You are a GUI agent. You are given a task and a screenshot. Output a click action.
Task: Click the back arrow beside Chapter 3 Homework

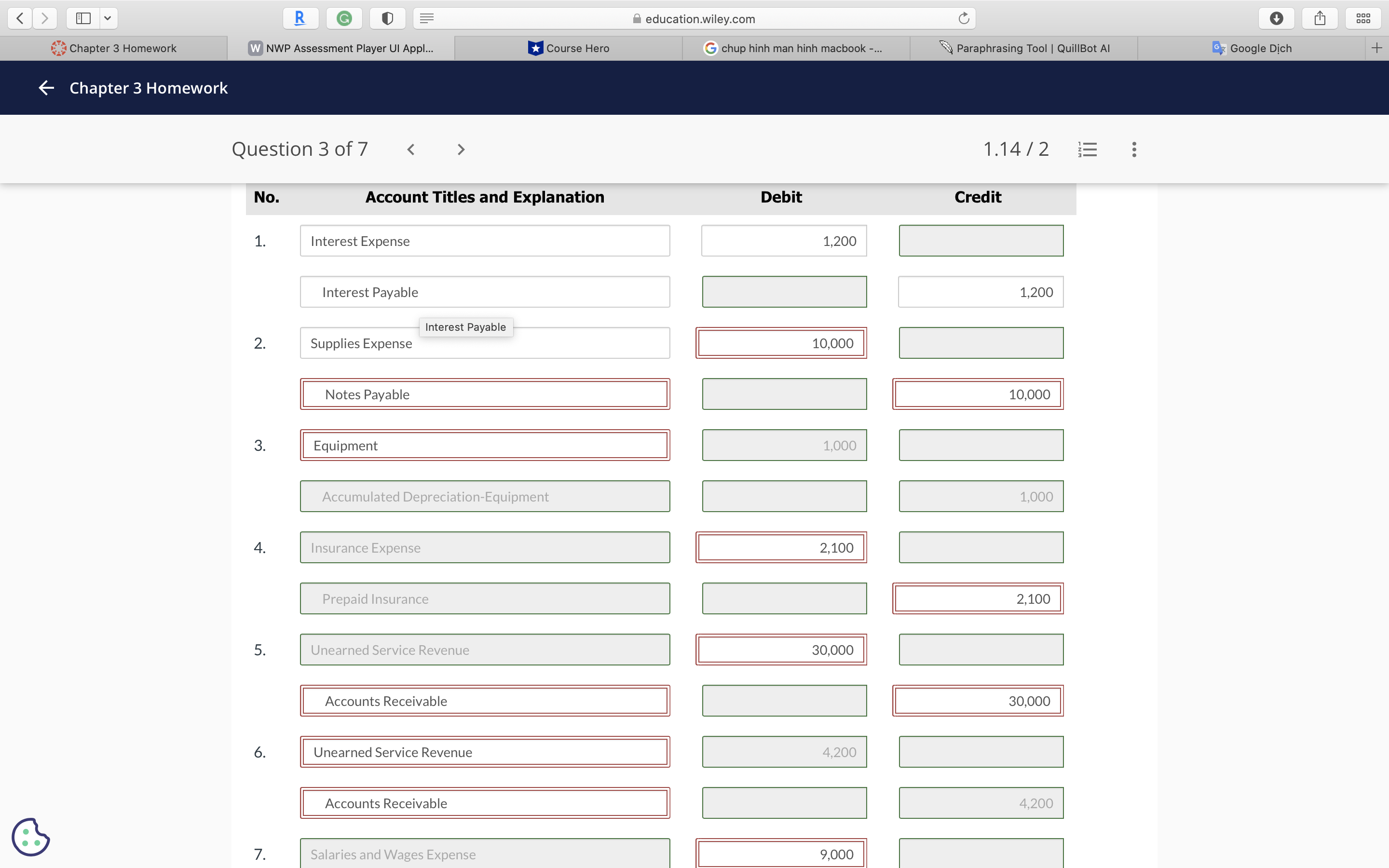46,88
